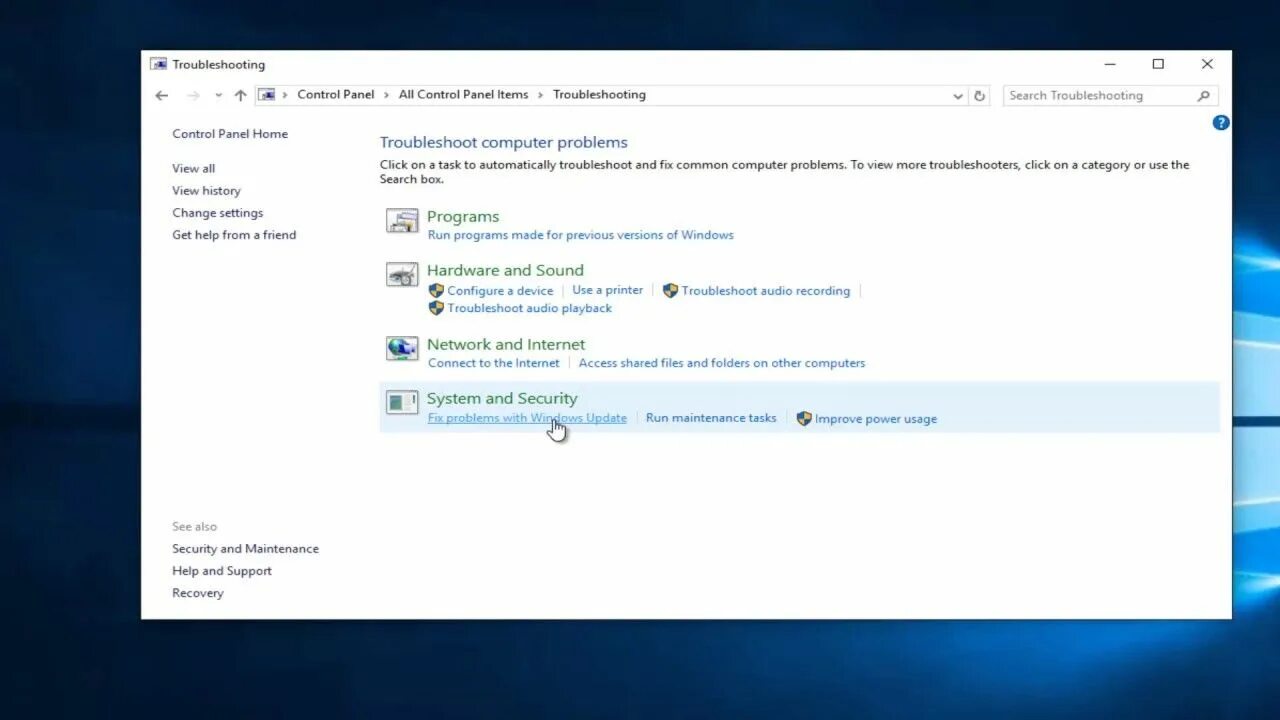Go up one level with the up arrow
This screenshot has height=720, width=1280.
coord(240,95)
